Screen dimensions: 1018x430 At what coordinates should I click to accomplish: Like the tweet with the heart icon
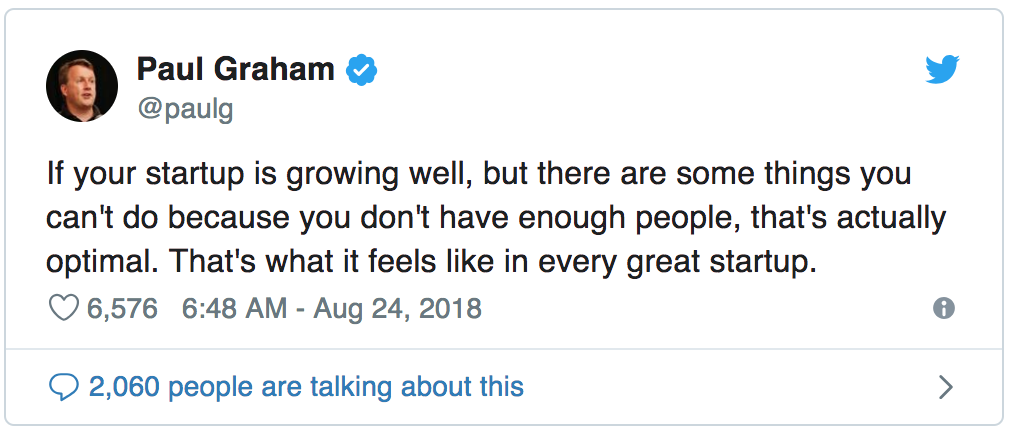(64, 308)
